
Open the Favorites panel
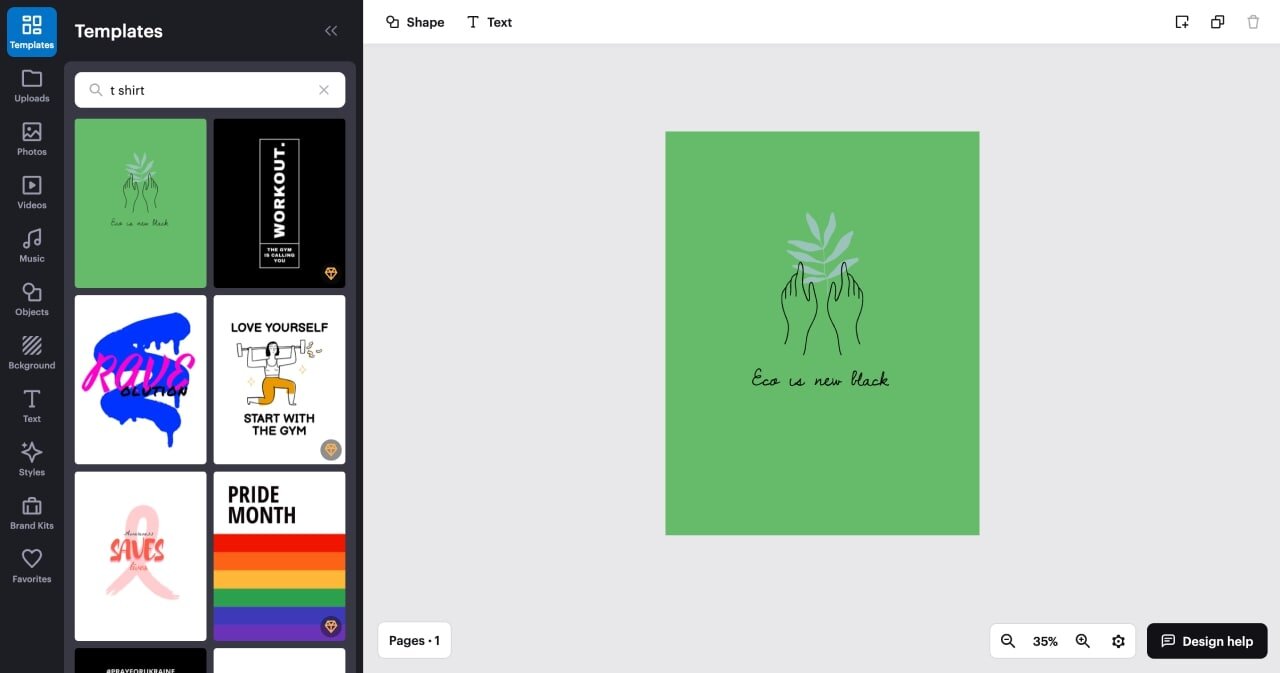click(x=32, y=566)
